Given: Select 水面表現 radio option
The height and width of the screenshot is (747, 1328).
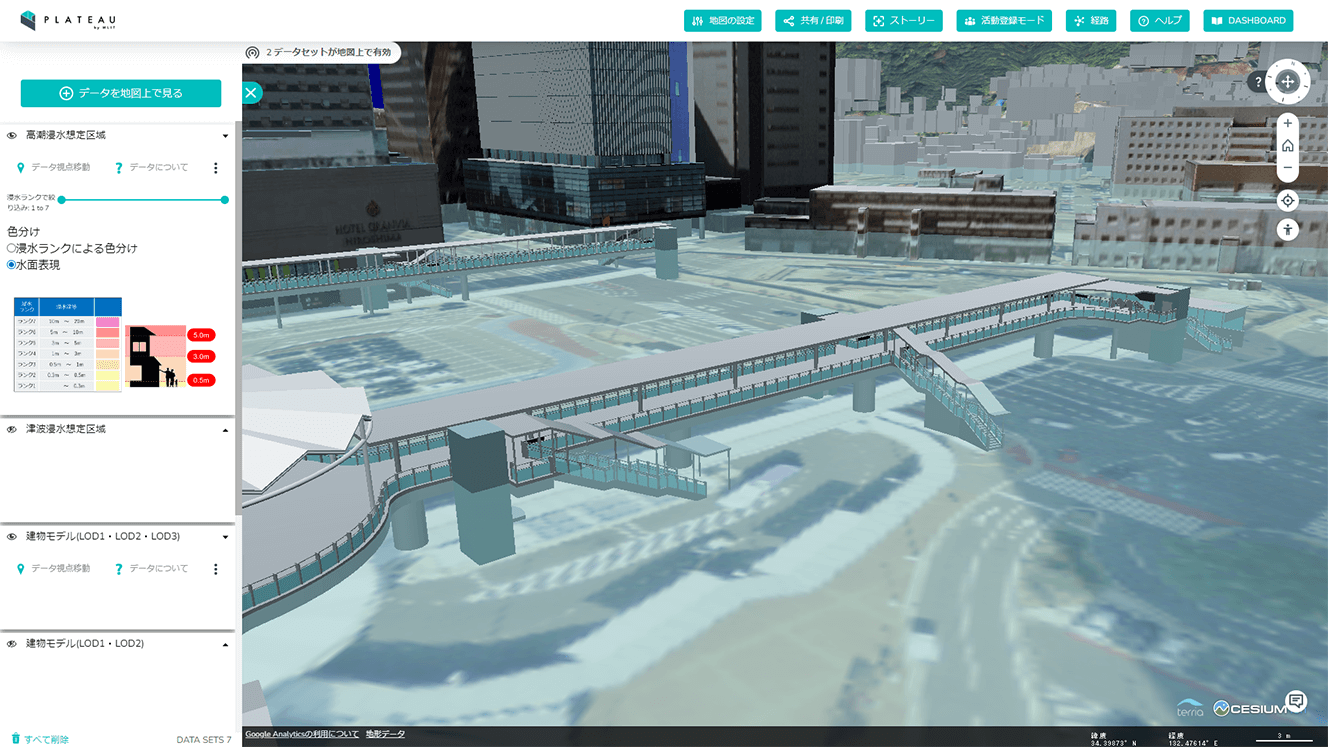Looking at the screenshot, I should tap(12, 265).
